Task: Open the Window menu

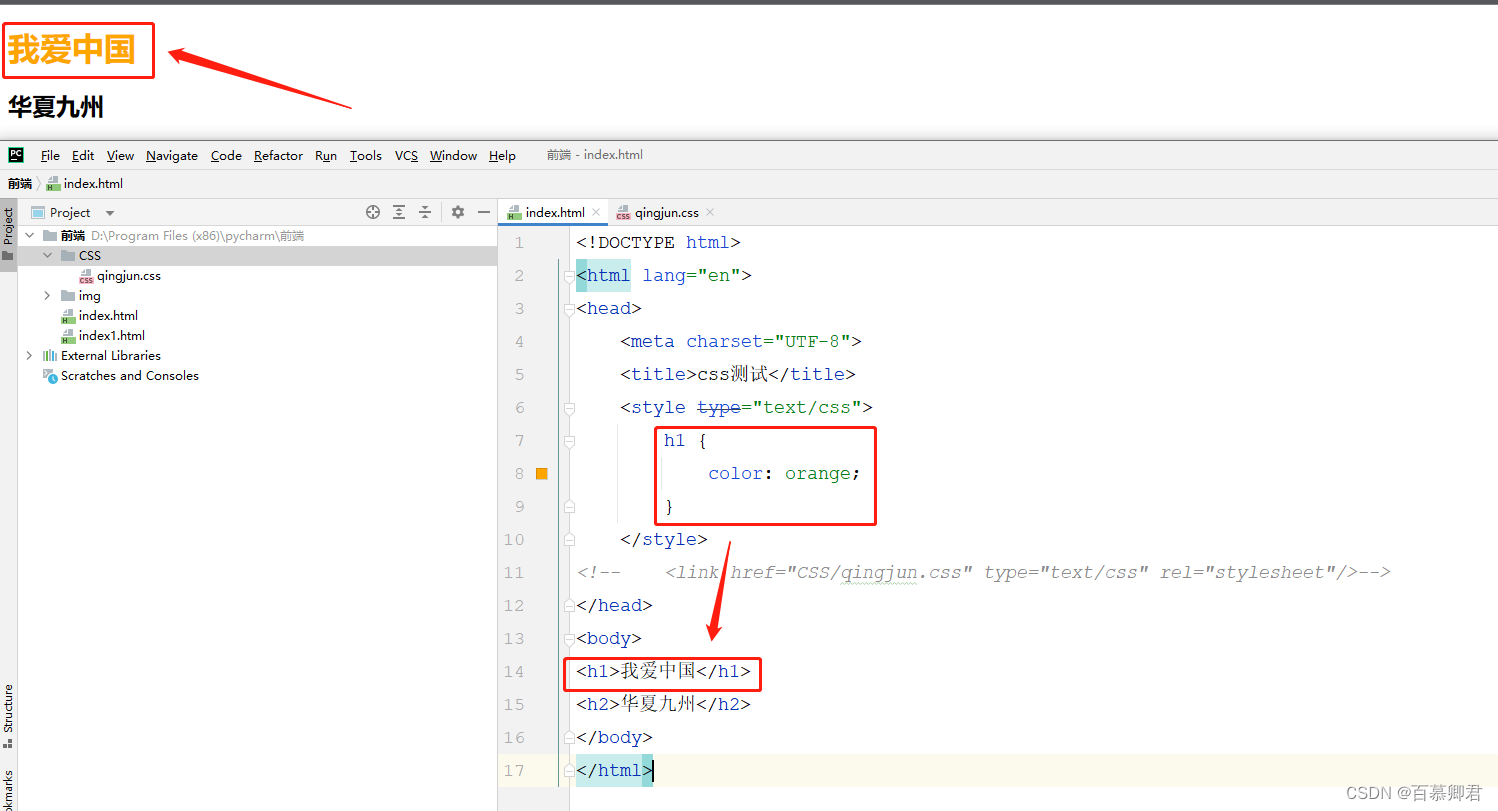Action: click(453, 156)
